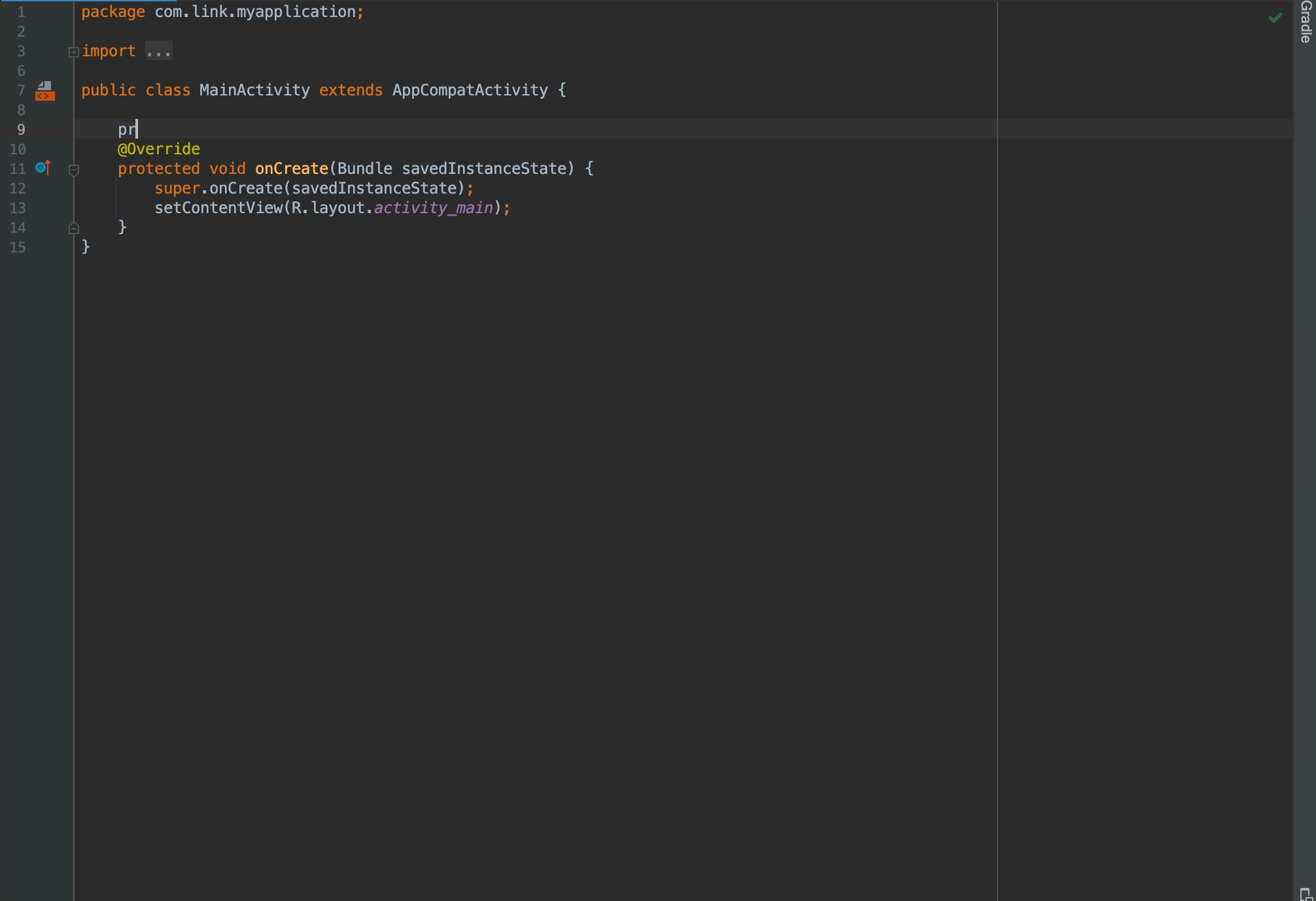Image resolution: width=1316 pixels, height=901 pixels.
Task: Click the setContentView method call
Action: pyautogui.click(x=218, y=208)
